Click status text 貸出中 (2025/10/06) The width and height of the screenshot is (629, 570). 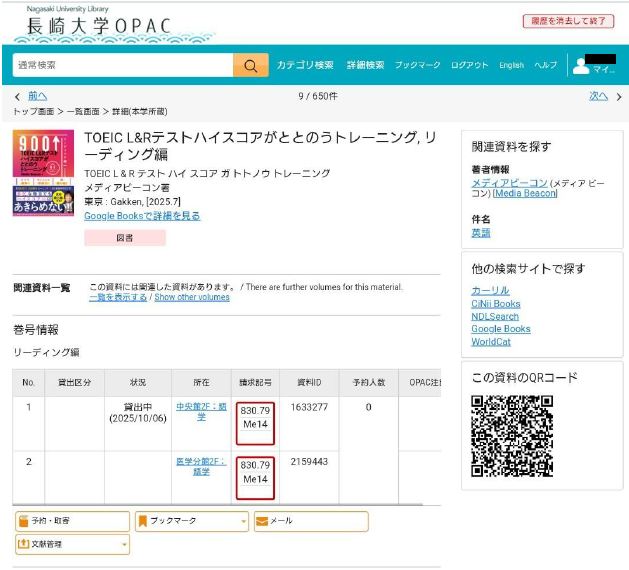coord(138,413)
